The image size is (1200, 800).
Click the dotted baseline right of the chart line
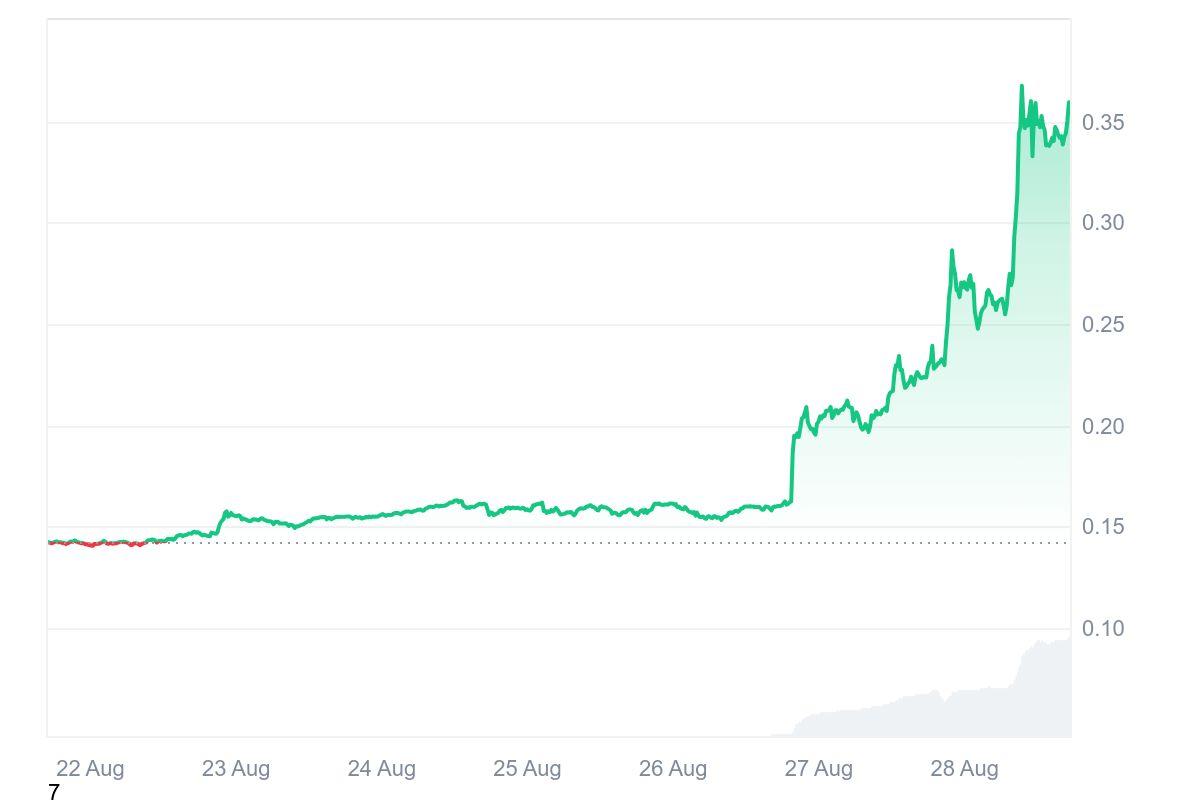point(600,543)
